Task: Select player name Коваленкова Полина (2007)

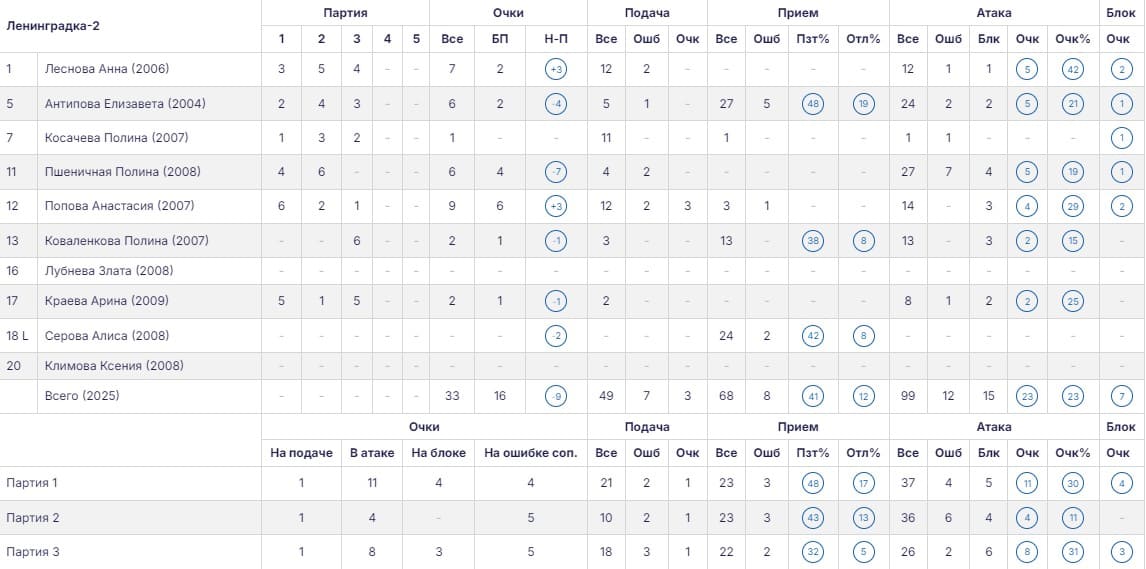Action: tap(126, 241)
